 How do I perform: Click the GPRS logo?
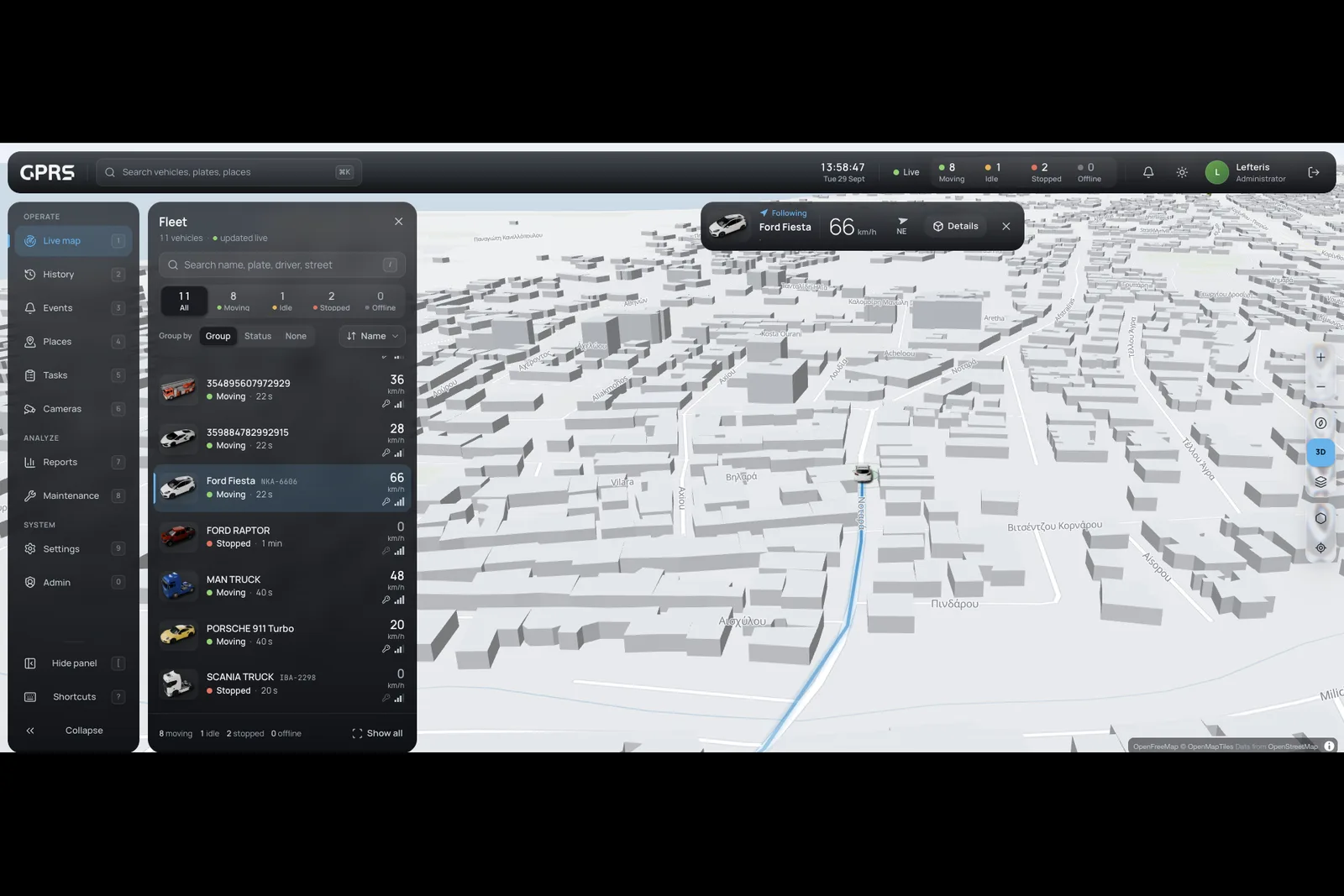[x=47, y=172]
